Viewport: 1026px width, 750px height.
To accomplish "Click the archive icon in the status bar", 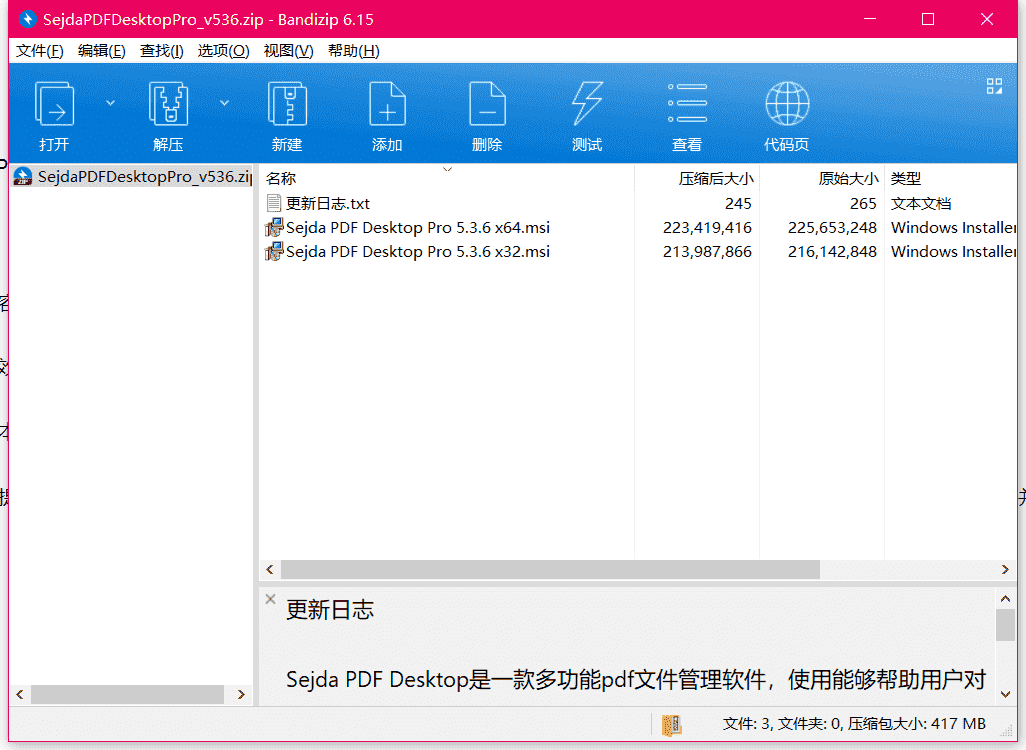I will pyautogui.click(x=671, y=724).
